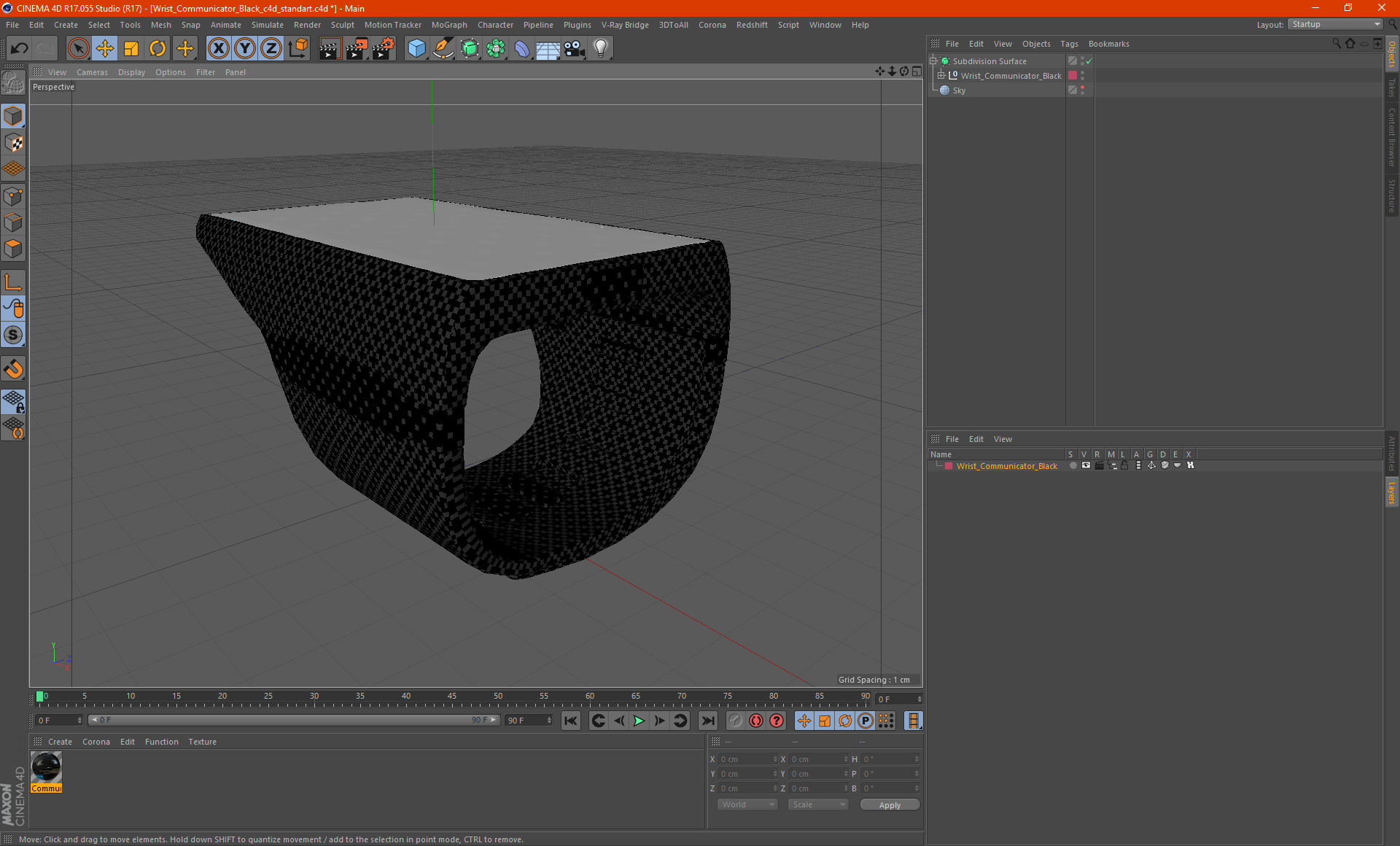The image size is (1400, 846).
Task: Click the Undo arrow icon
Action: tap(20, 49)
